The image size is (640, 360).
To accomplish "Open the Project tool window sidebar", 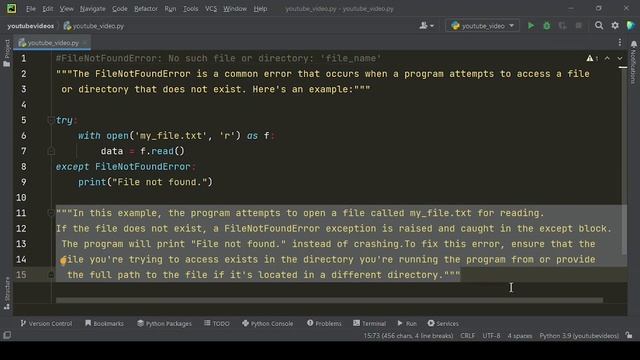I will coord(7,53).
